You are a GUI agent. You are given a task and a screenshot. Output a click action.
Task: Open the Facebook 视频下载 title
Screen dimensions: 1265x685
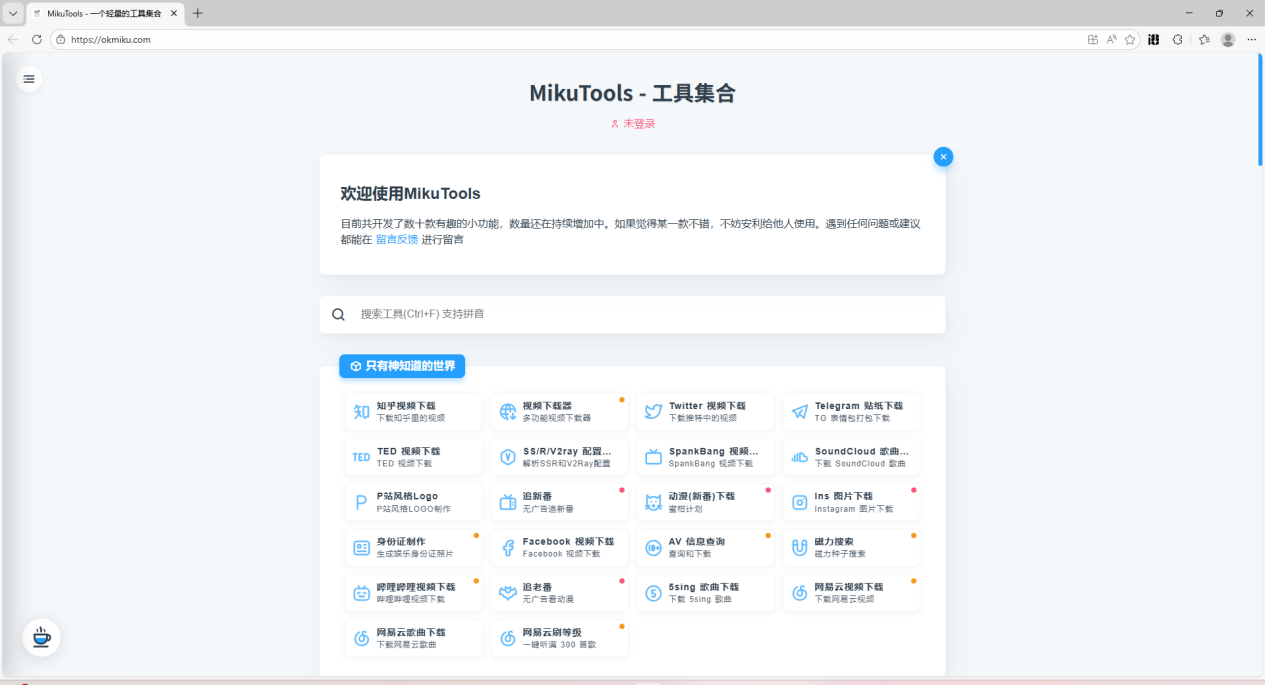click(568, 541)
